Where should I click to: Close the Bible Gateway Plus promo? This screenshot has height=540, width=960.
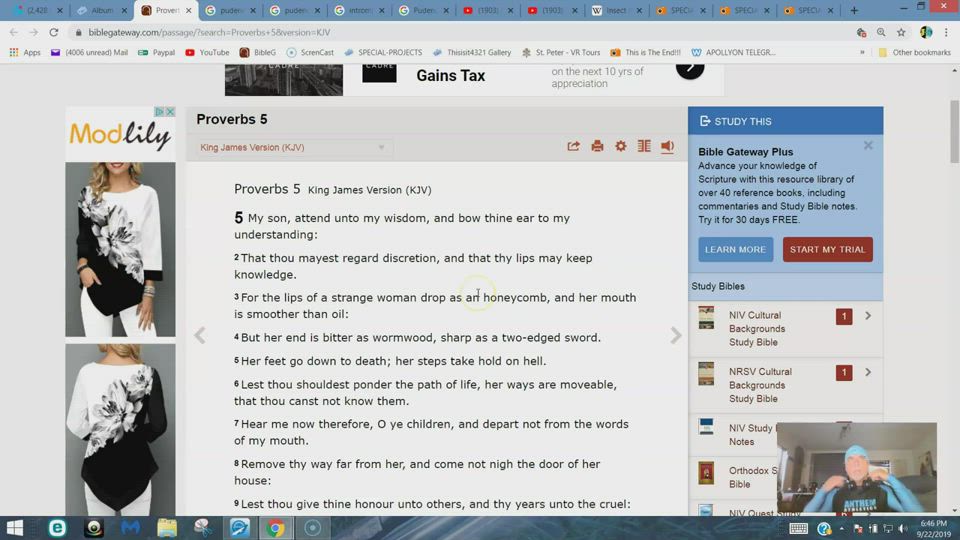868,146
